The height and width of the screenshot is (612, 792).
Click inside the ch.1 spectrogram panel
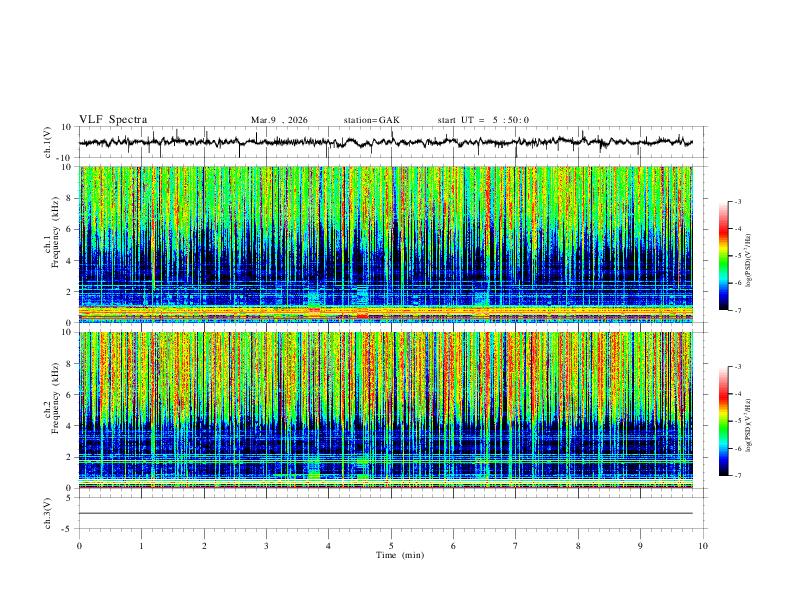click(385, 244)
